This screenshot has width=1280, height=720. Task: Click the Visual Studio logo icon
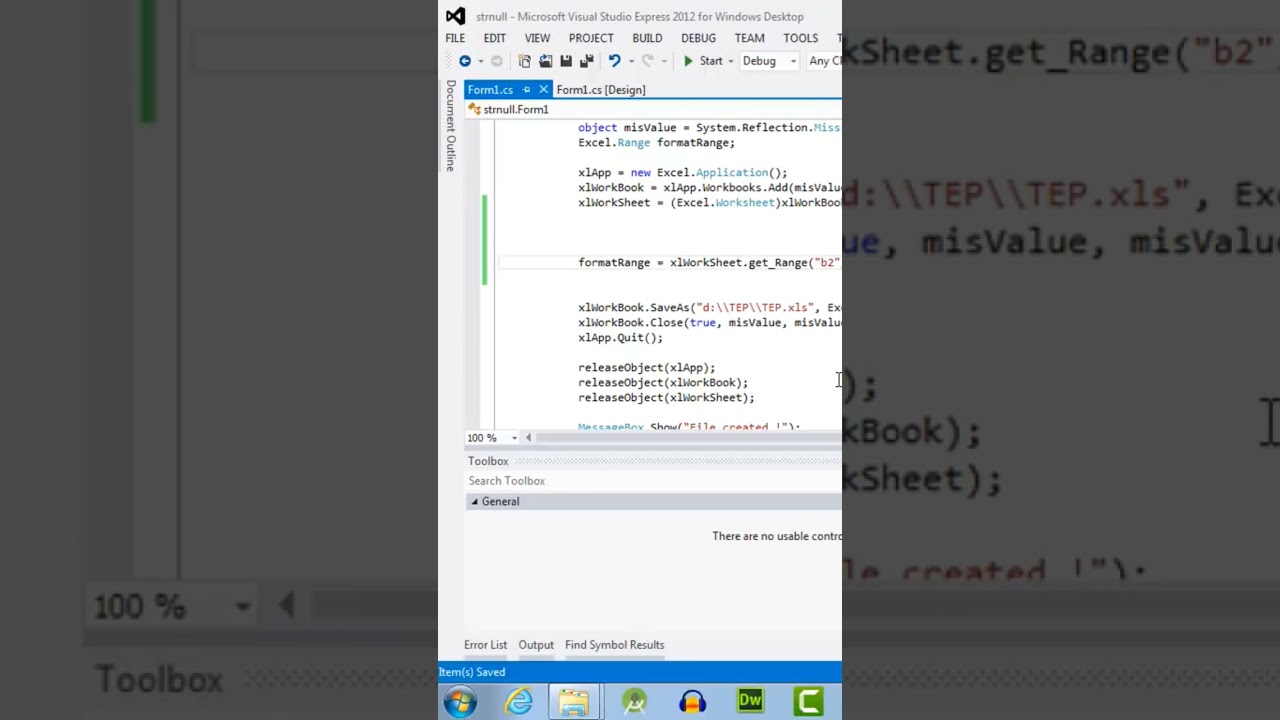(455, 16)
